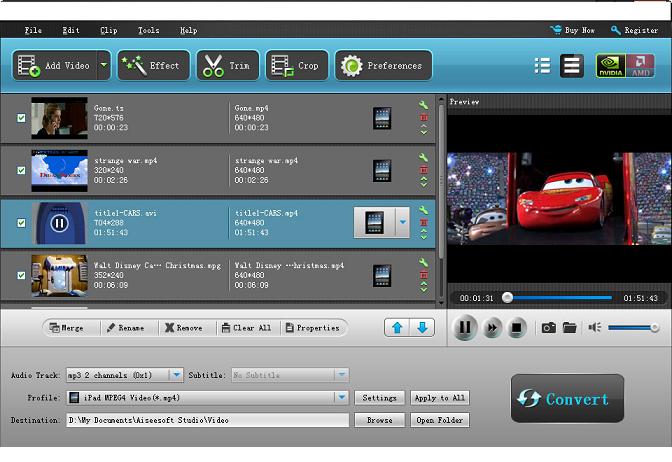Uncheck the Walt Disney Christmas.mpg checkbox
The height and width of the screenshot is (462, 672).
pos(21,275)
